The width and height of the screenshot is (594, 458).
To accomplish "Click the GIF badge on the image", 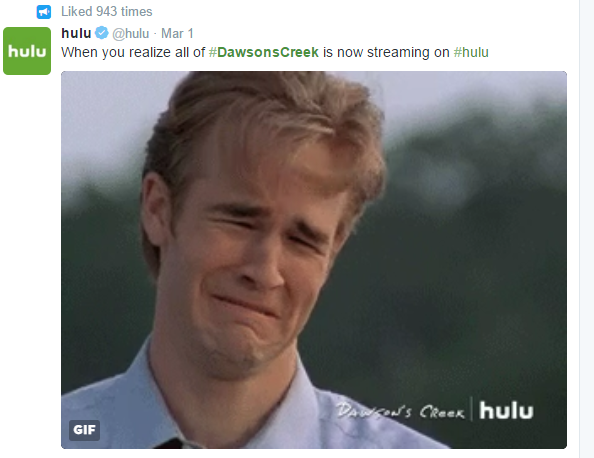I will click(x=84, y=430).
